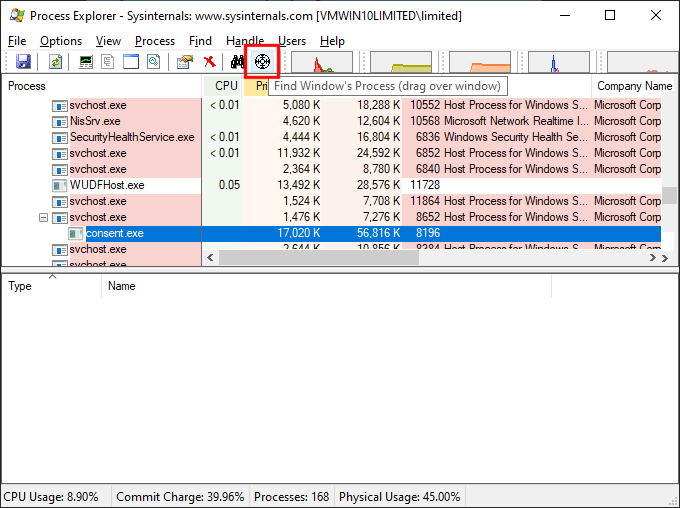
Task: Click the Save toolbar icon
Action: 23,62
